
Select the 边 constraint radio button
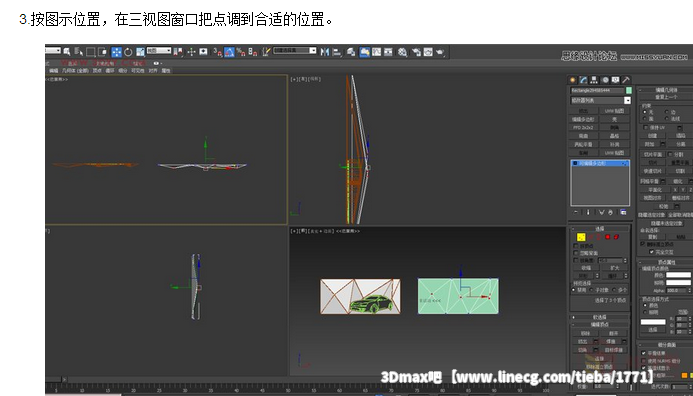coord(667,112)
